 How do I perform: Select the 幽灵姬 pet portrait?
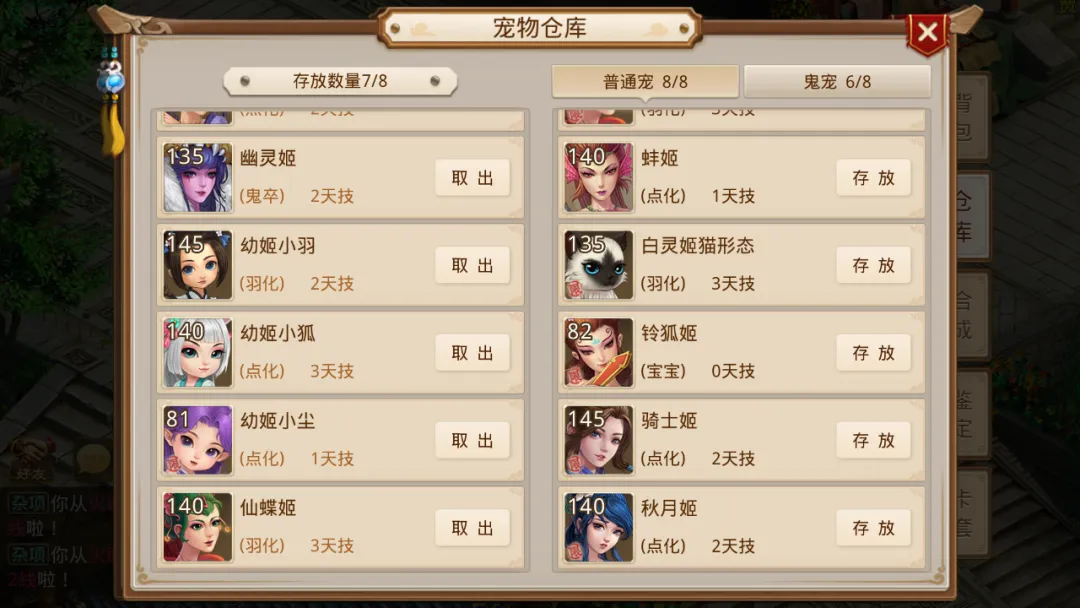(x=198, y=178)
